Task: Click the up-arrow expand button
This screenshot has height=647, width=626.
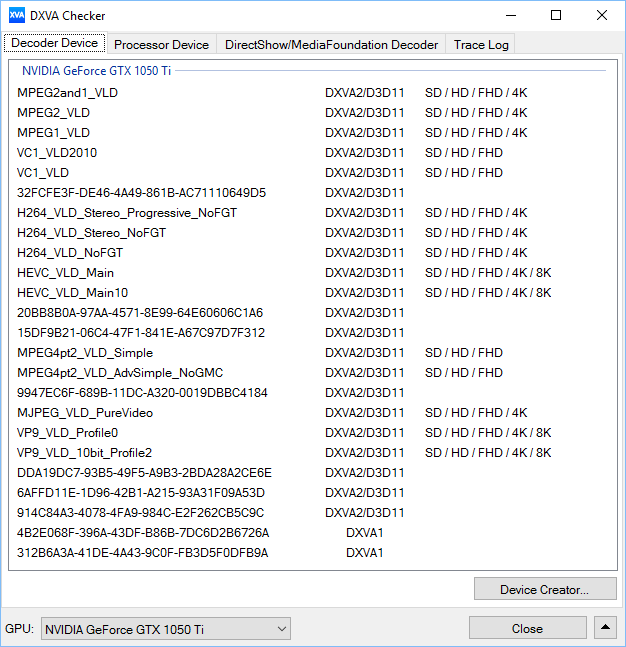Action: [605, 628]
